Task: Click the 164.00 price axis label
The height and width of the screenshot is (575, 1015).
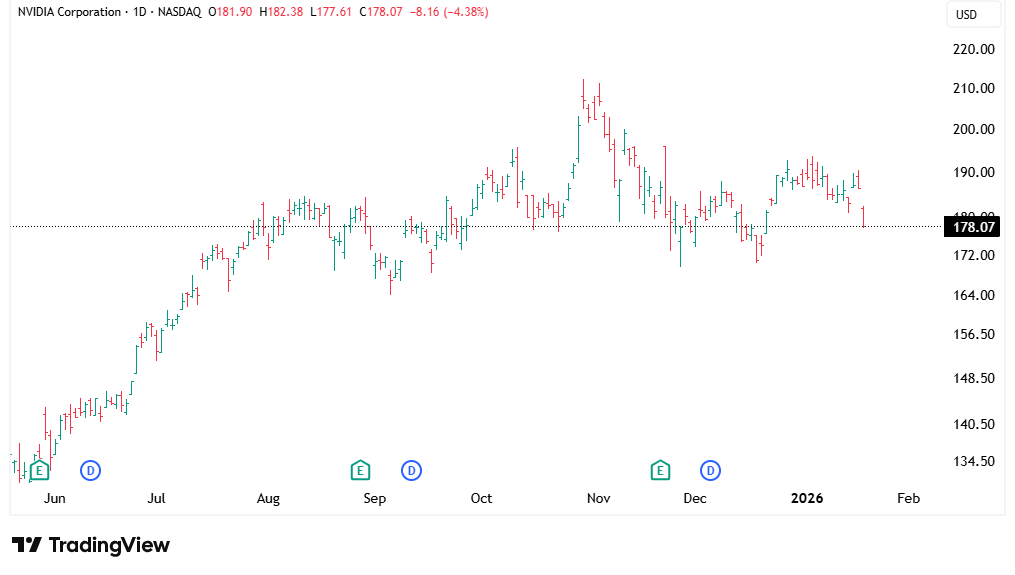Action: tap(973, 296)
